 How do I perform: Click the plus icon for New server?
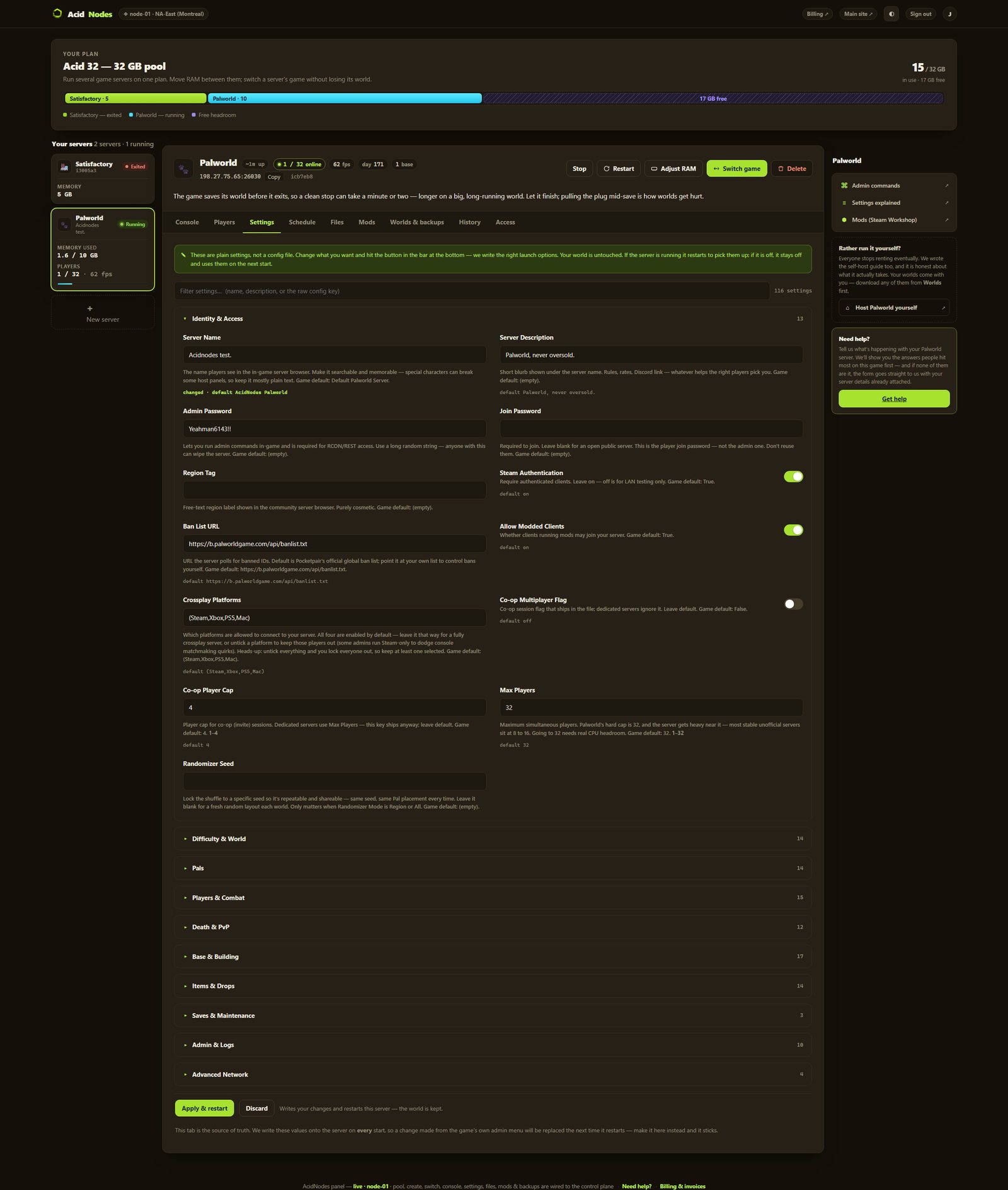(x=89, y=309)
